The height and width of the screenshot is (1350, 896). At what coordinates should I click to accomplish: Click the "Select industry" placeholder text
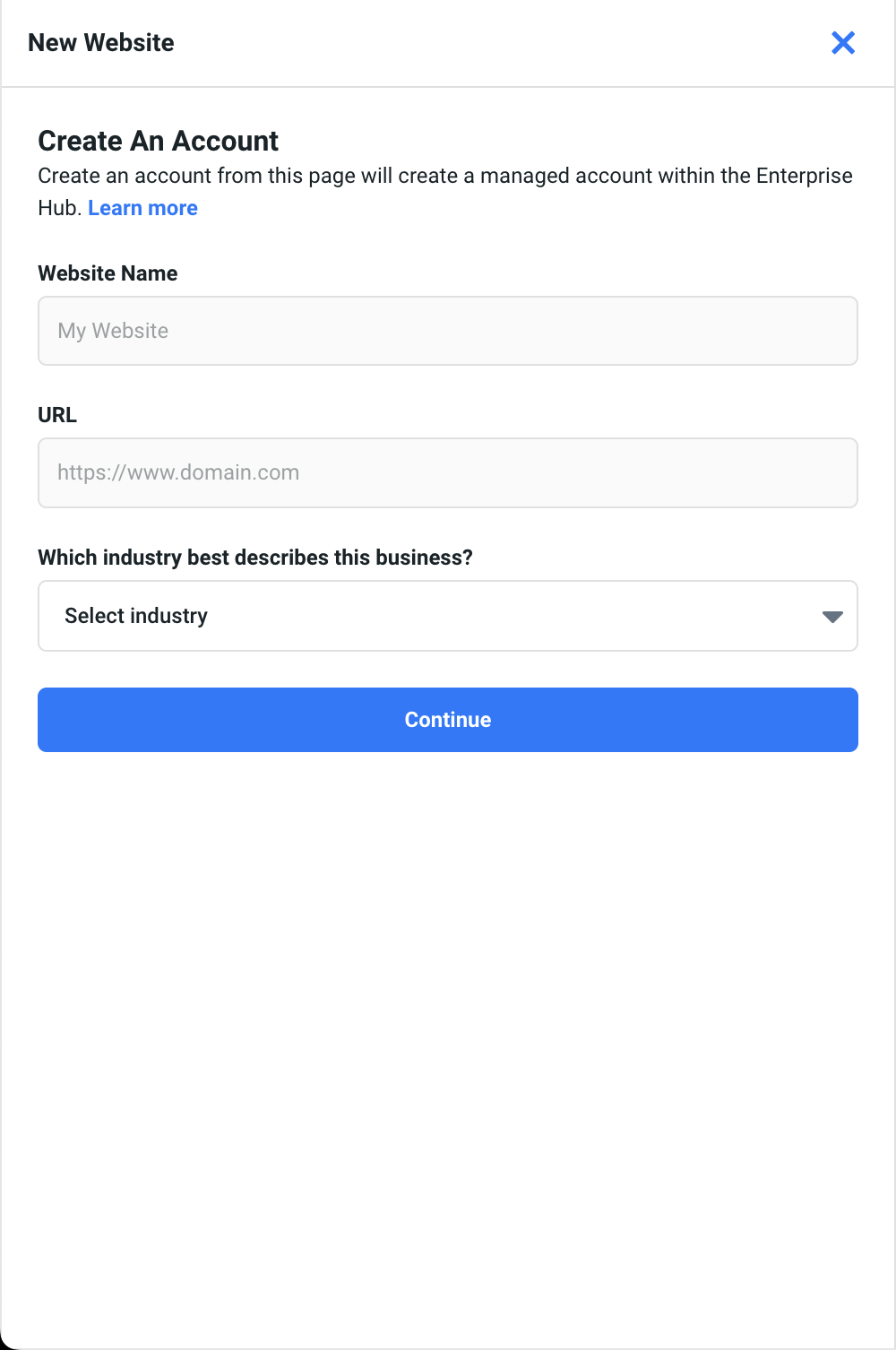tap(136, 616)
